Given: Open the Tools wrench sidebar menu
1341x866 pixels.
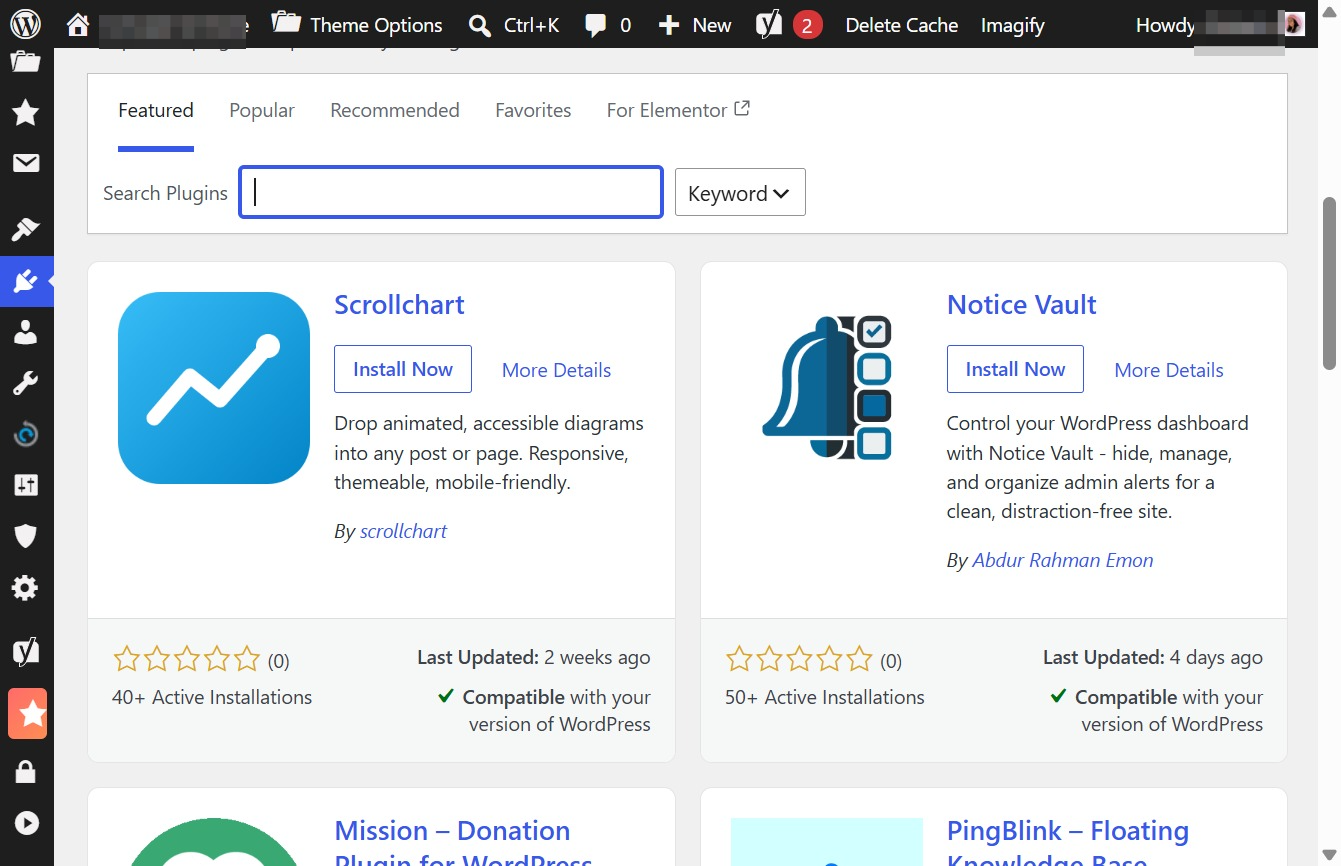Looking at the screenshot, I should [x=25, y=383].
